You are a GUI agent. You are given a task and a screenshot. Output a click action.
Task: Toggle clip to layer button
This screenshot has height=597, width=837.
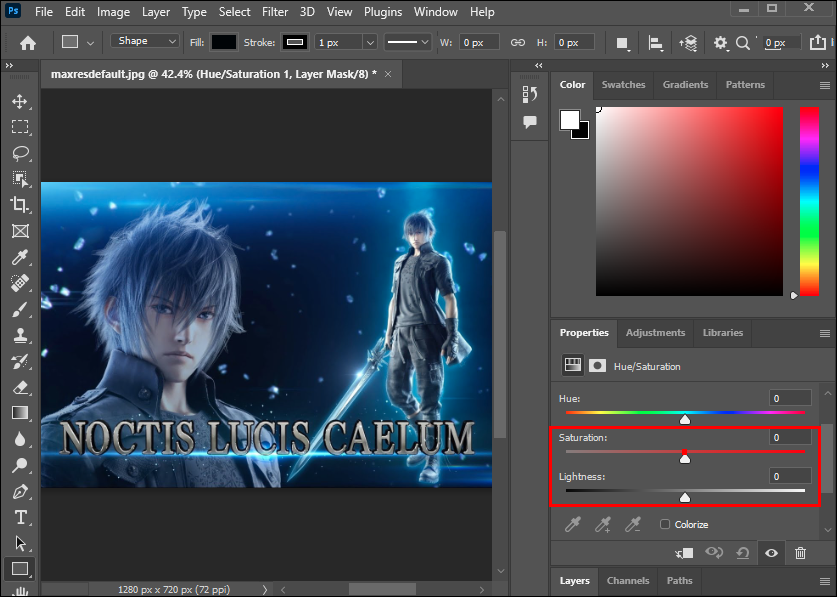pyautogui.click(x=684, y=552)
